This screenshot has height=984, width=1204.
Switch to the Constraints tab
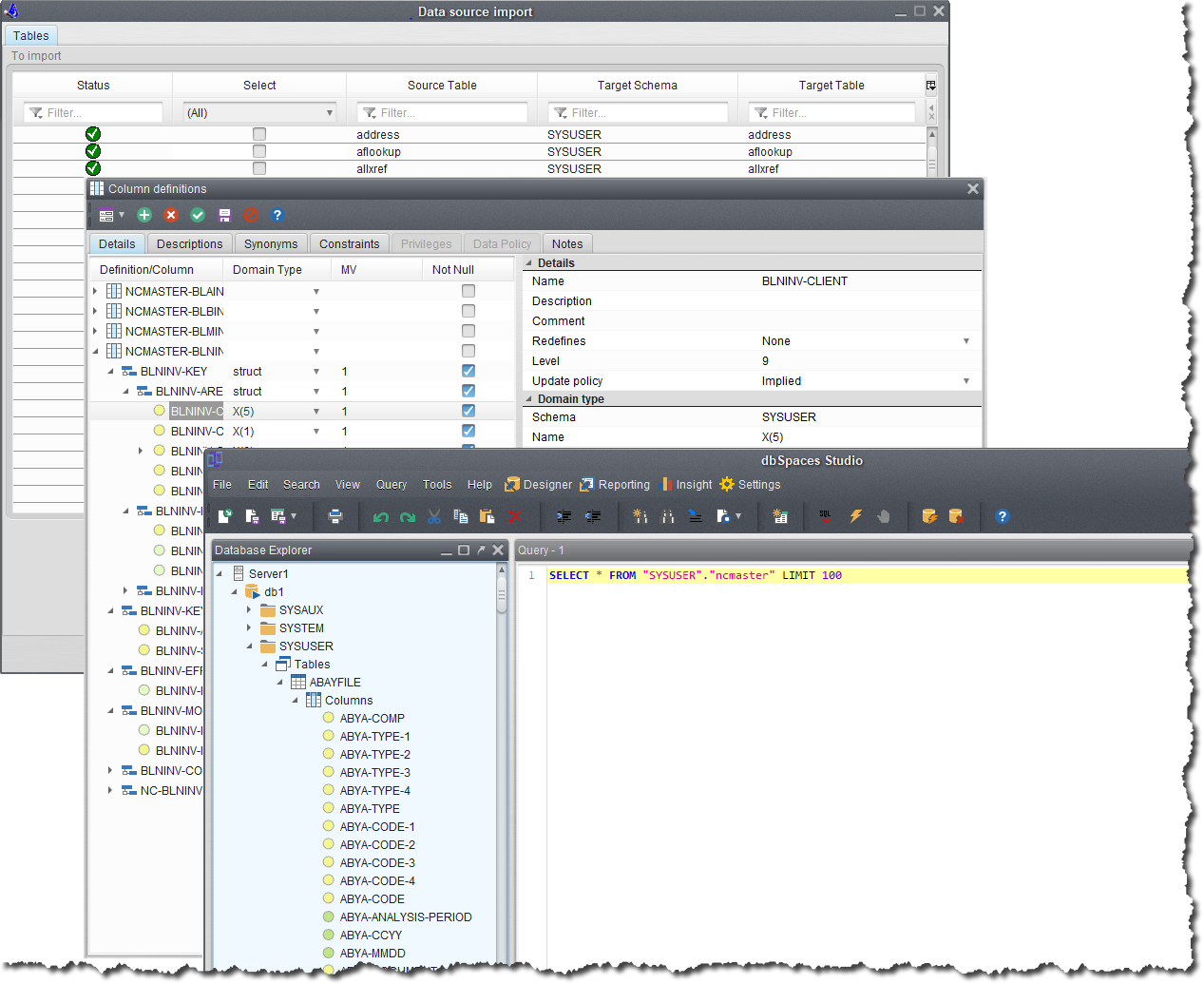pyautogui.click(x=349, y=244)
